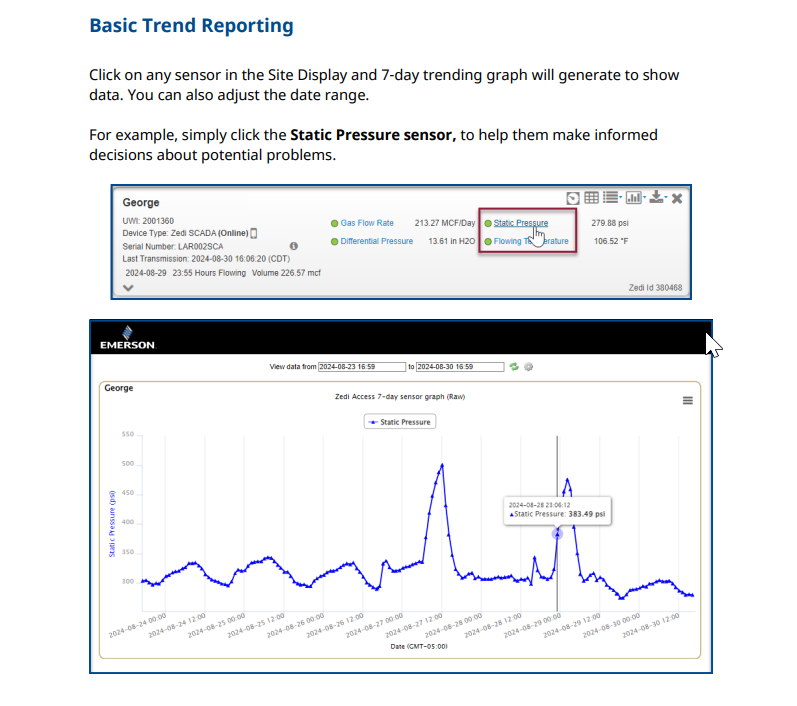Click the 13.61 in H2O value
The image size is (797, 706).
pos(451,241)
